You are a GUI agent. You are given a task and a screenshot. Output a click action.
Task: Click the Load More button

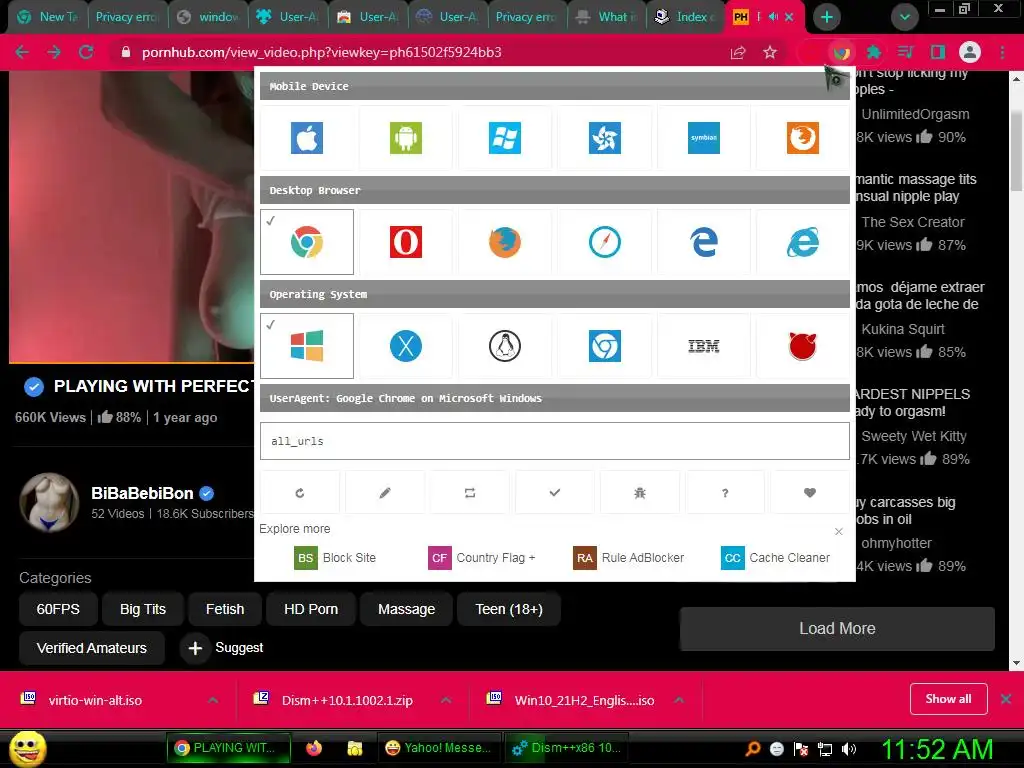point(837,628)
